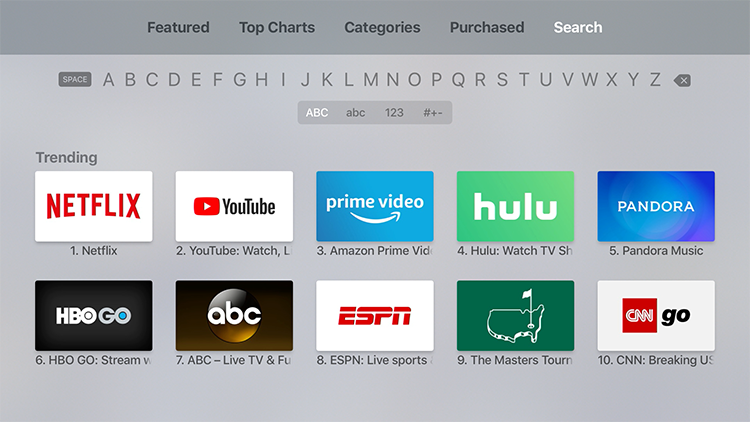Select the YouTube app icon
The image size is (750, 422).
(234, 206)
